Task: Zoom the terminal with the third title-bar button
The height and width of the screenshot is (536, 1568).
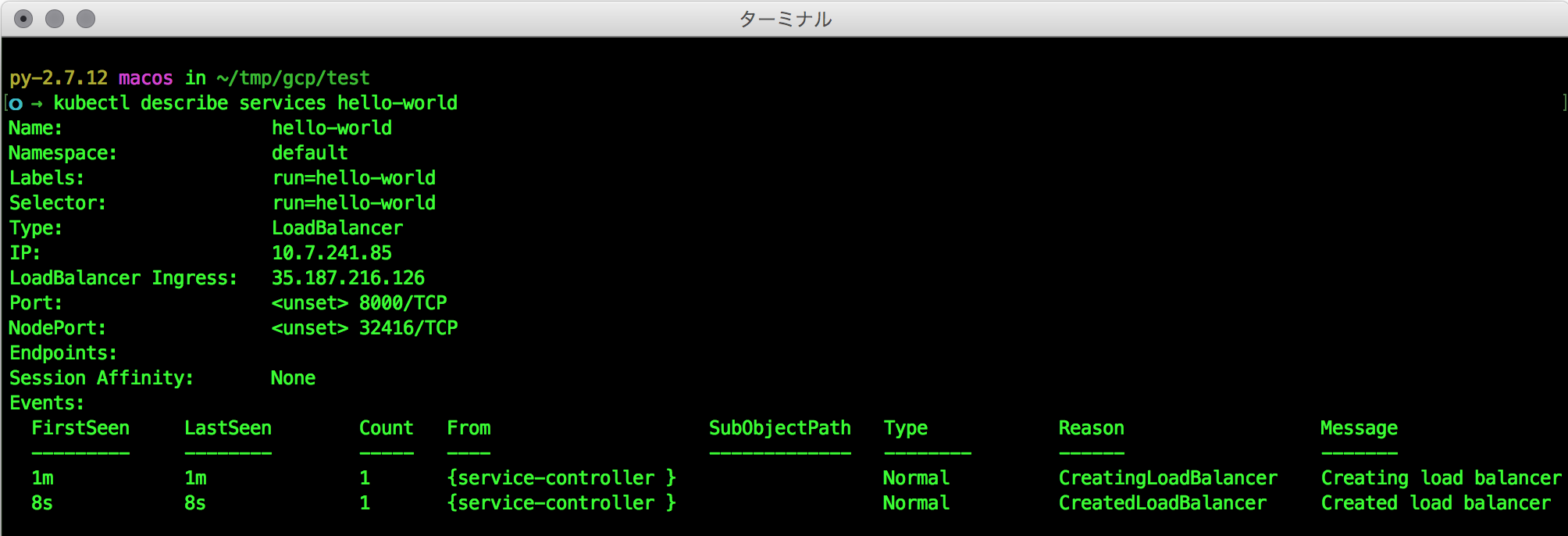Action: tap(86, 19)
